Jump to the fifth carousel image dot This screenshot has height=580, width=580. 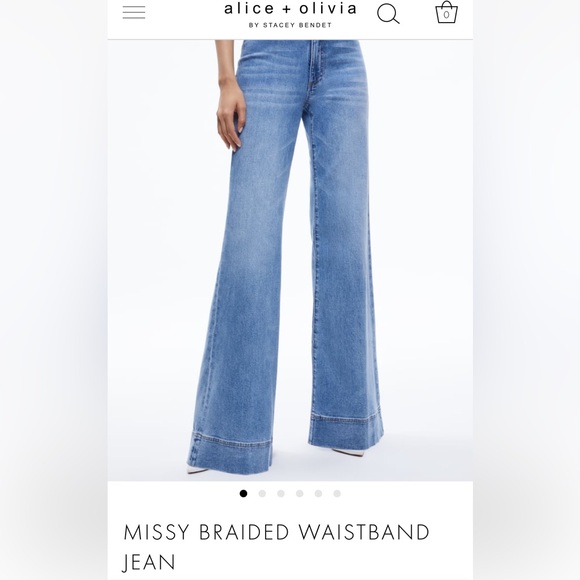[318, 493]
